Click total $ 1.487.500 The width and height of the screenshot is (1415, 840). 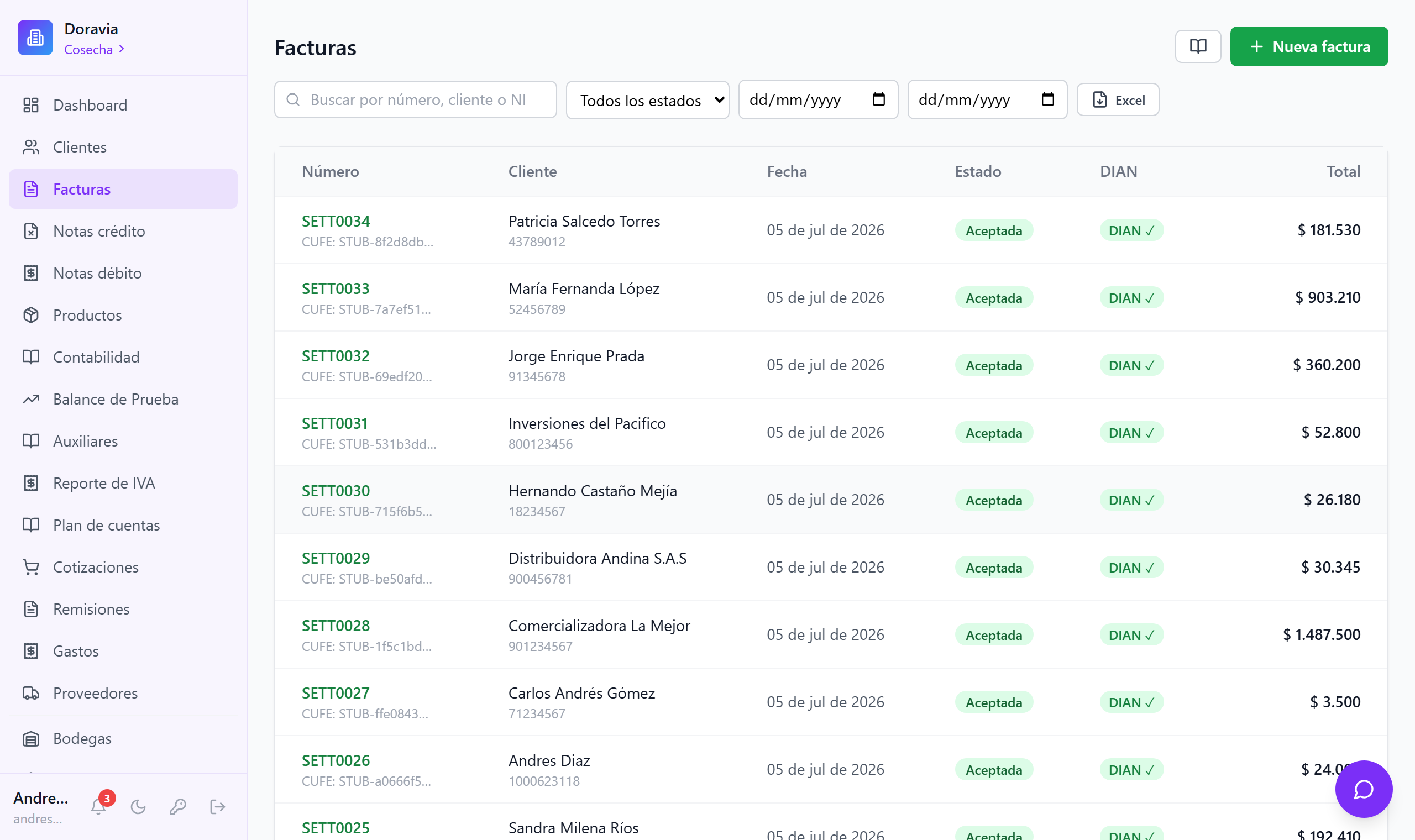[1321, 634]
